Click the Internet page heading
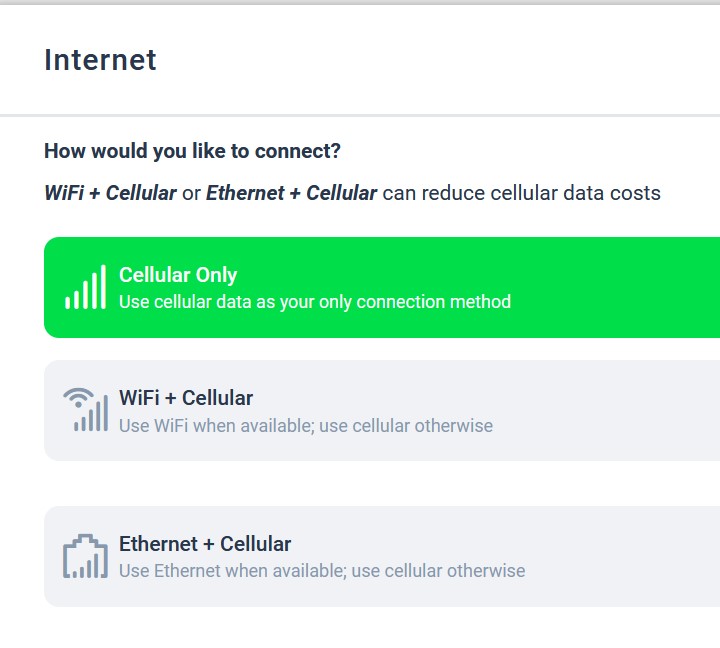This screenshot has height=648, width=720. (100, 60)
